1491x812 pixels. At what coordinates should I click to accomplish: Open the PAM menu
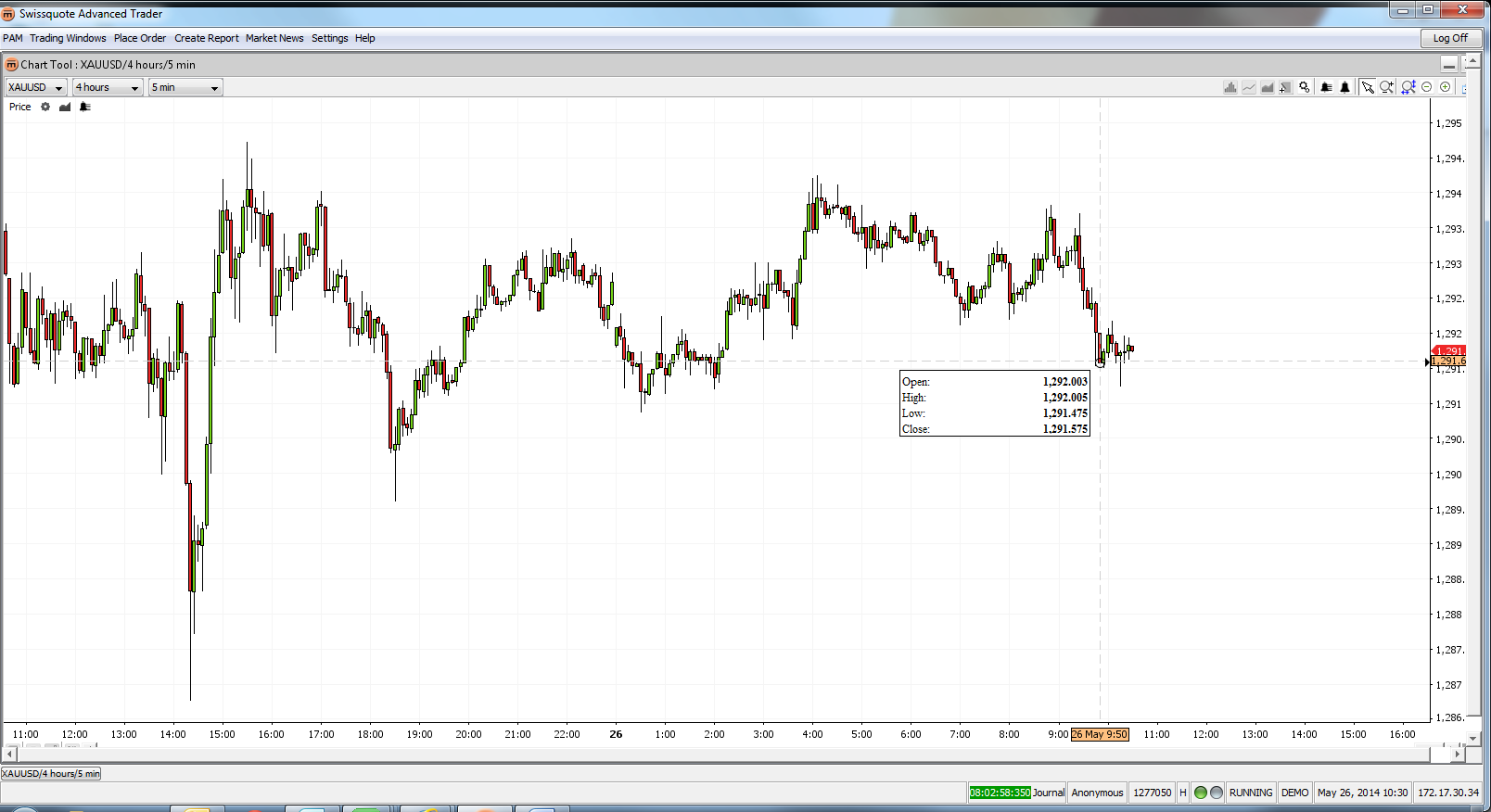point(13,38)
